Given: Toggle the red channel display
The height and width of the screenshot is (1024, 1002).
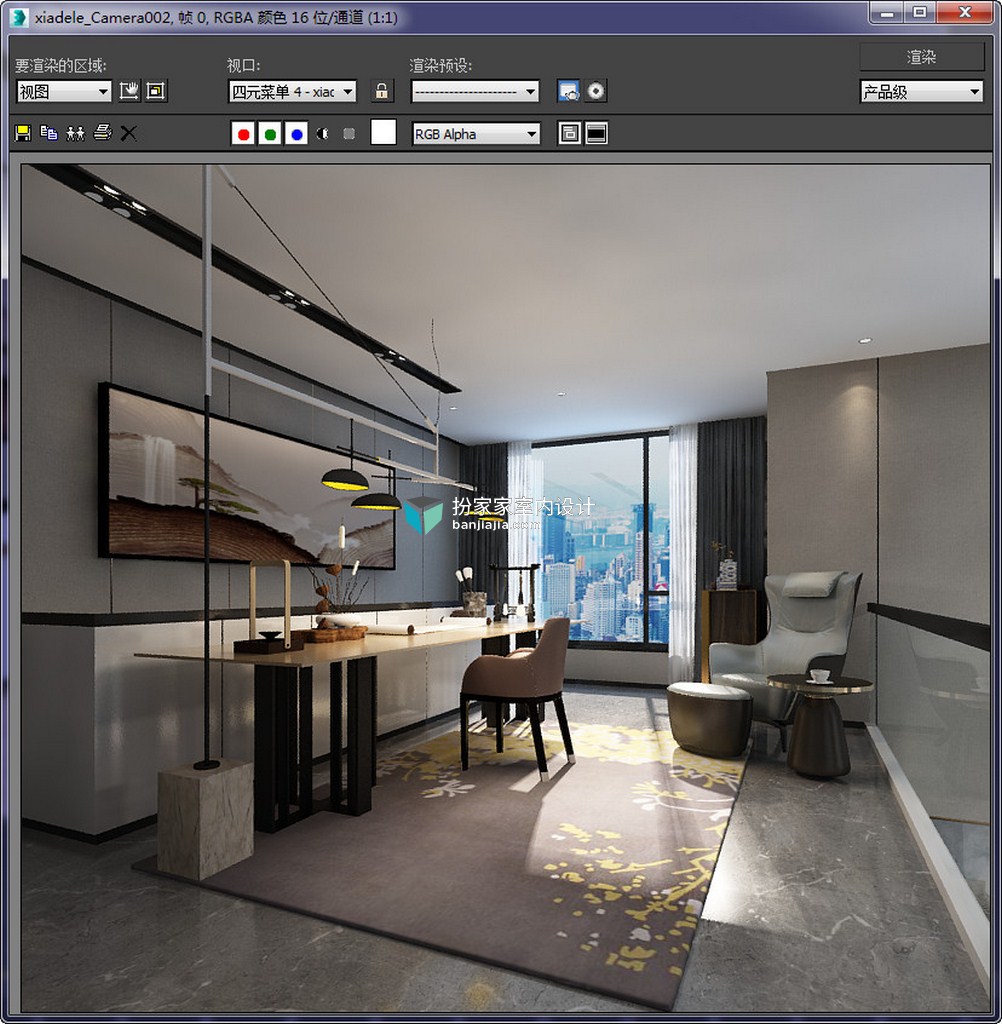Looking at the screenshot, I should 243,134.
